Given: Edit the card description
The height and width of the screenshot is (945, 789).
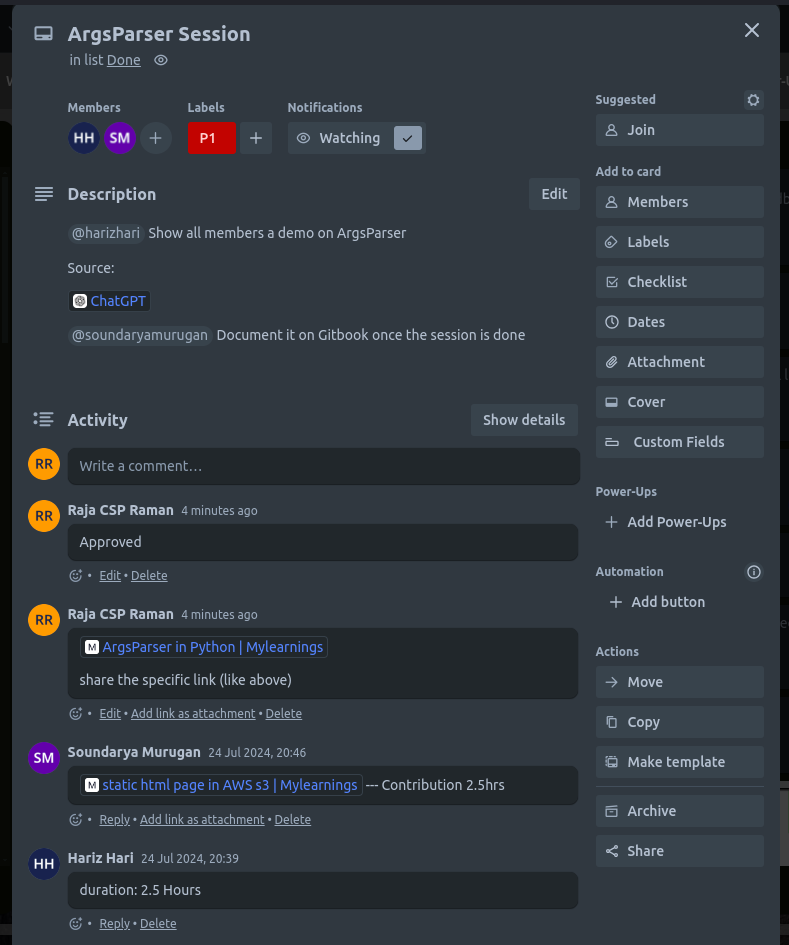Looking at the screenshot, I should [x=554, y=194].
